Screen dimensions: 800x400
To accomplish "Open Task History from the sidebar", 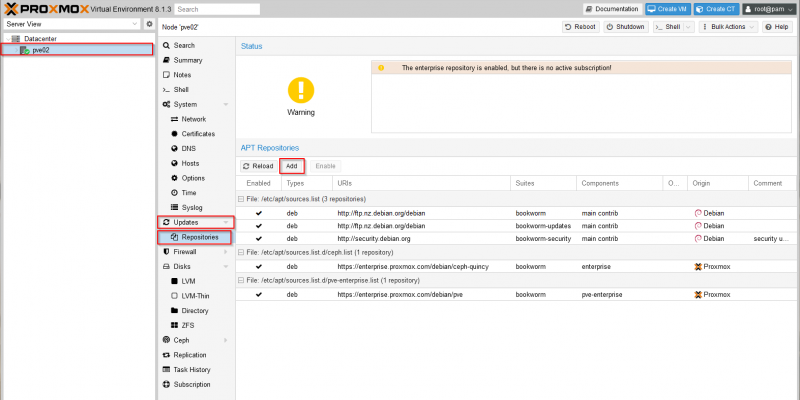I will click(192, 369).
